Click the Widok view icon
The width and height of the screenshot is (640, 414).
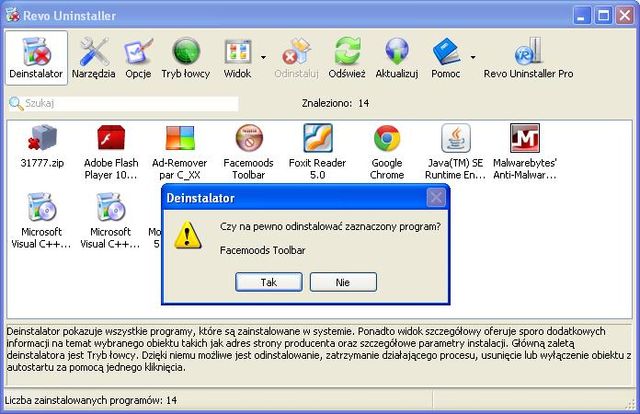[238, 58]
